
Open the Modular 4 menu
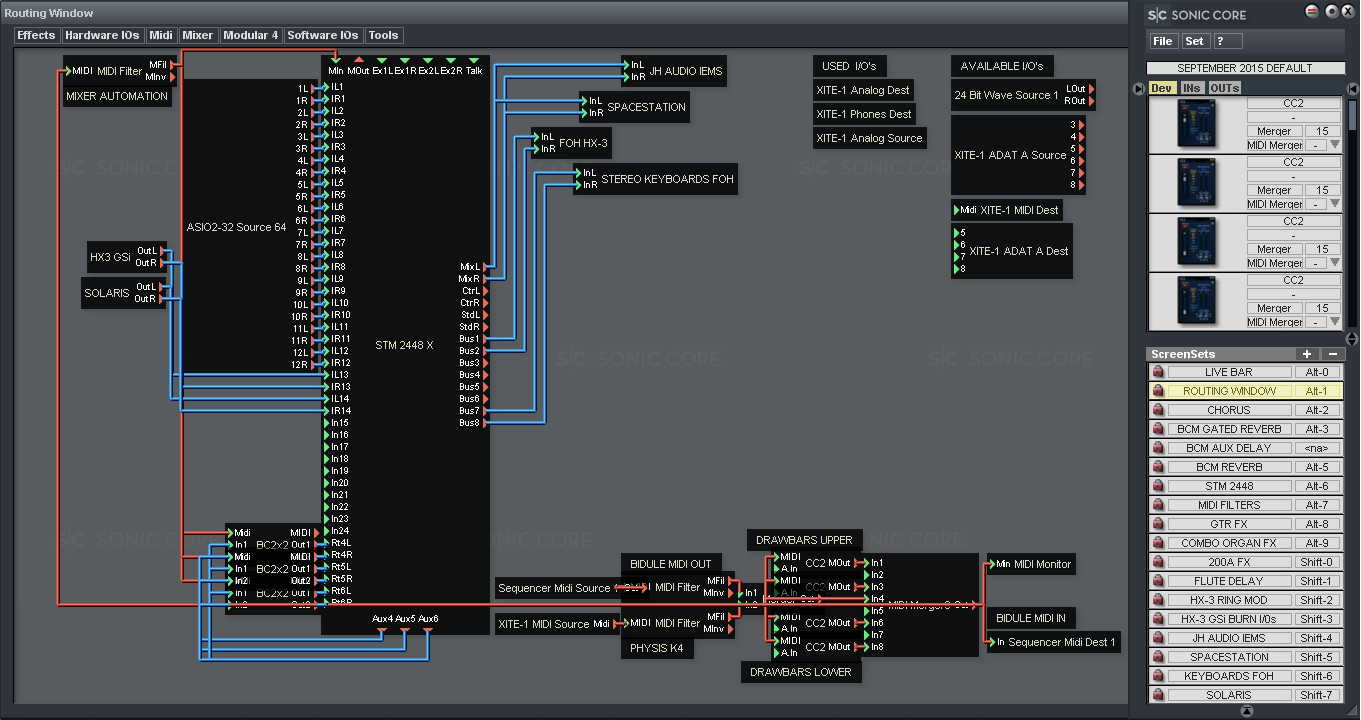[x=251, y=35]
